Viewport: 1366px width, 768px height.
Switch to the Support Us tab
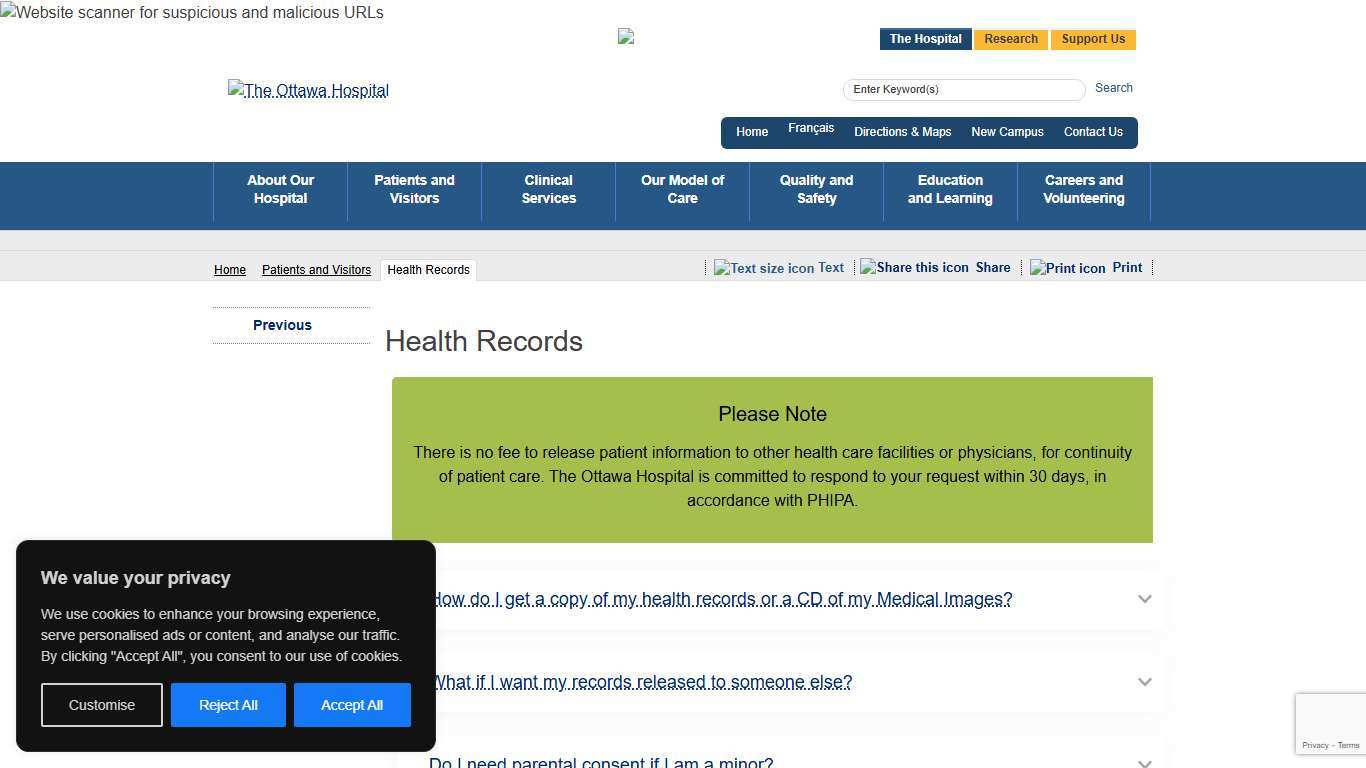[1093, 39]
